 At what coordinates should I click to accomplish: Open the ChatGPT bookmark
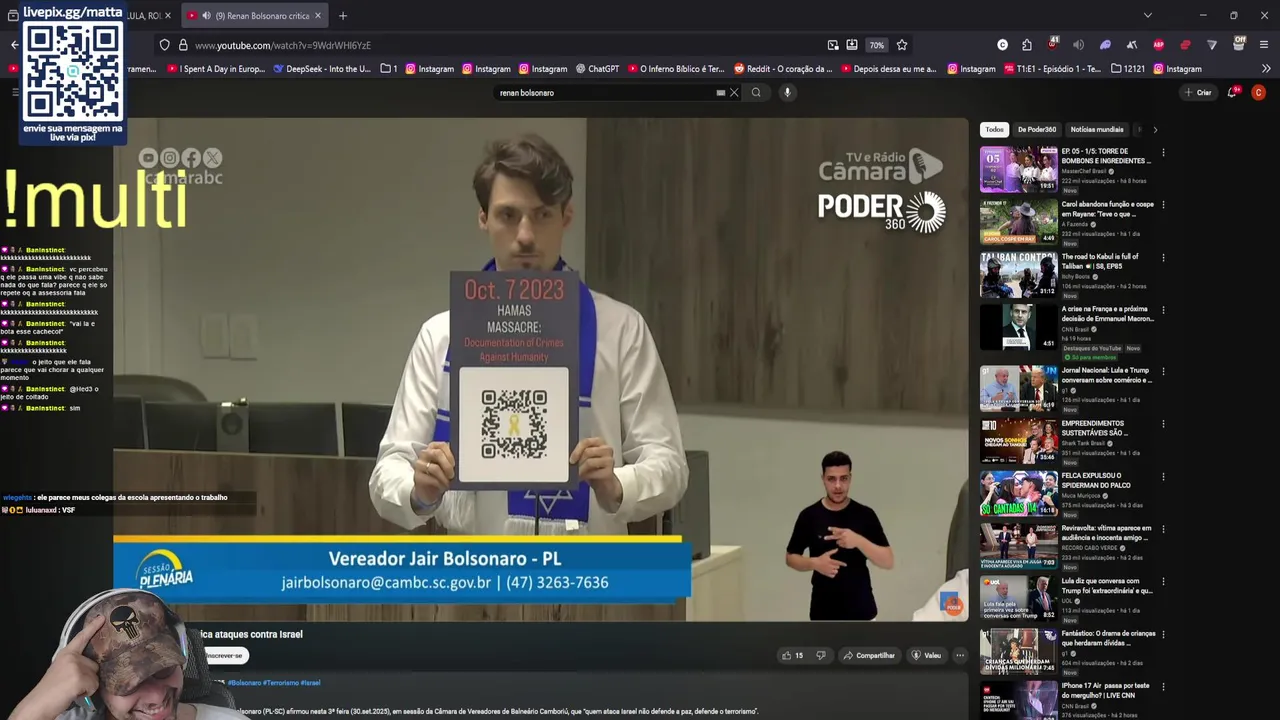[x=598, y=69]
